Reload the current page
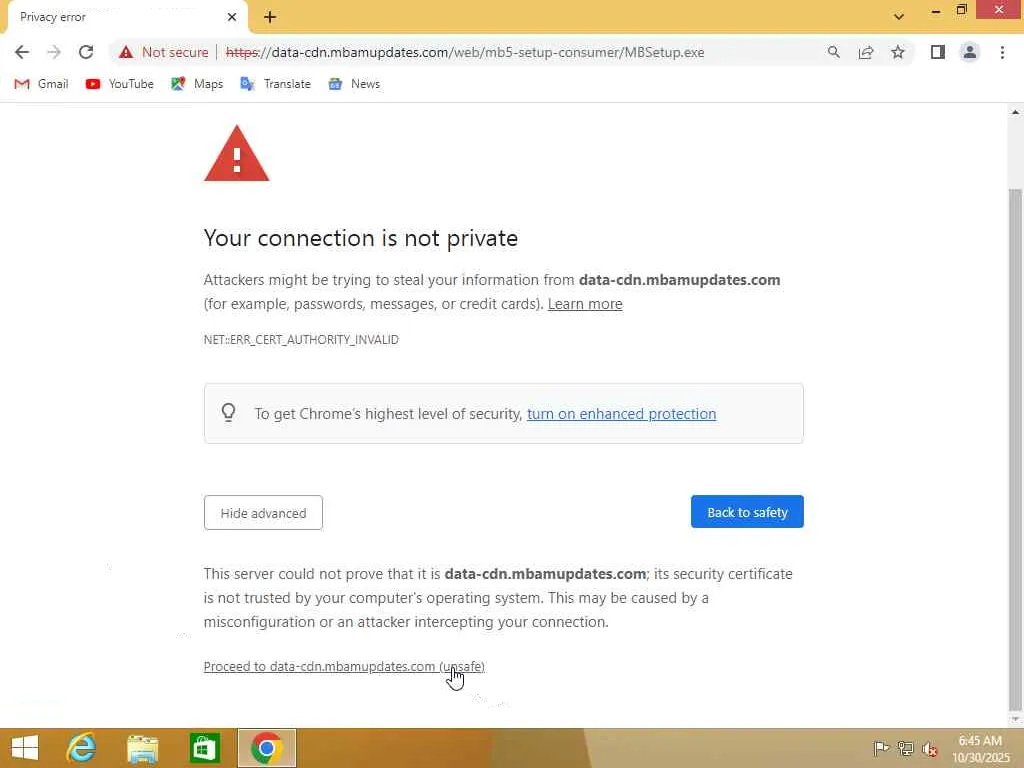The image size is (1024, 768). point(86,52)
